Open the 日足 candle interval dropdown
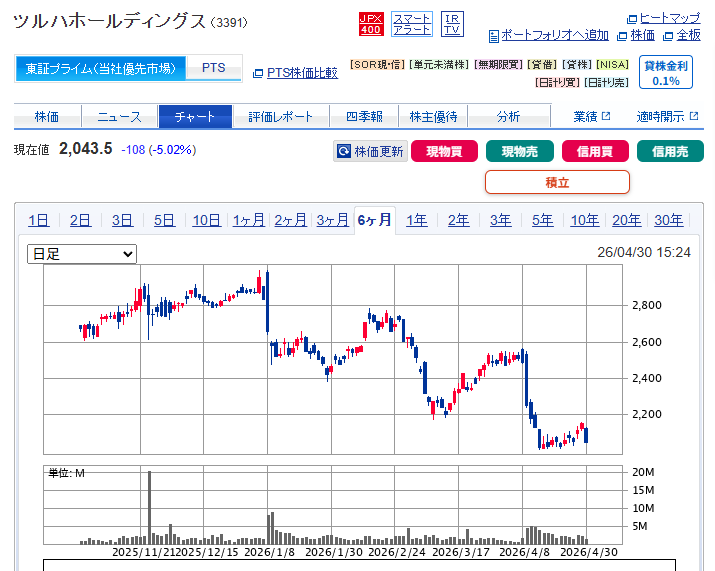The height and width of the screenshot is (571, 715). tap(82, 254)
